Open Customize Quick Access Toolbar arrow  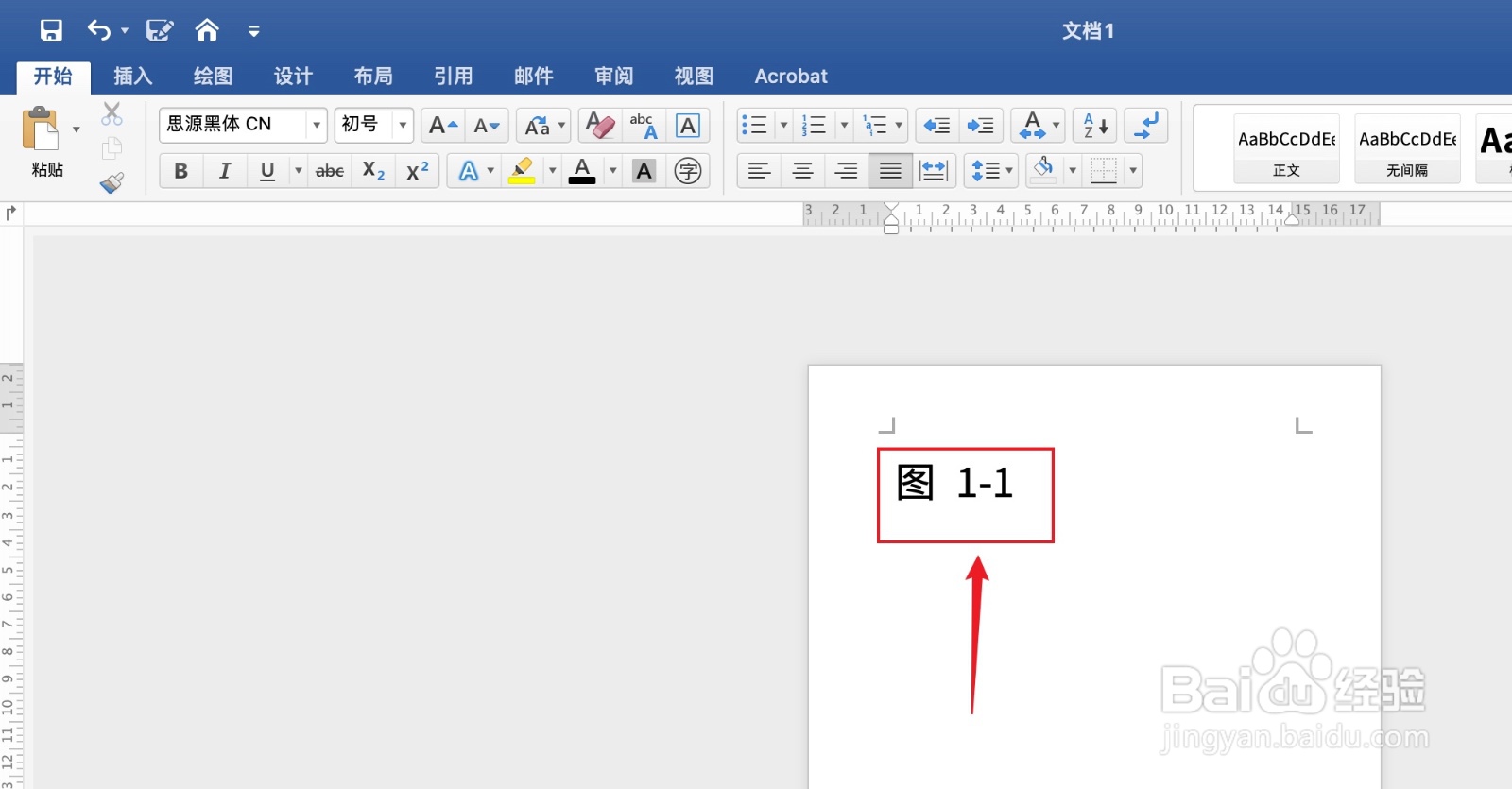coord(253,31)
